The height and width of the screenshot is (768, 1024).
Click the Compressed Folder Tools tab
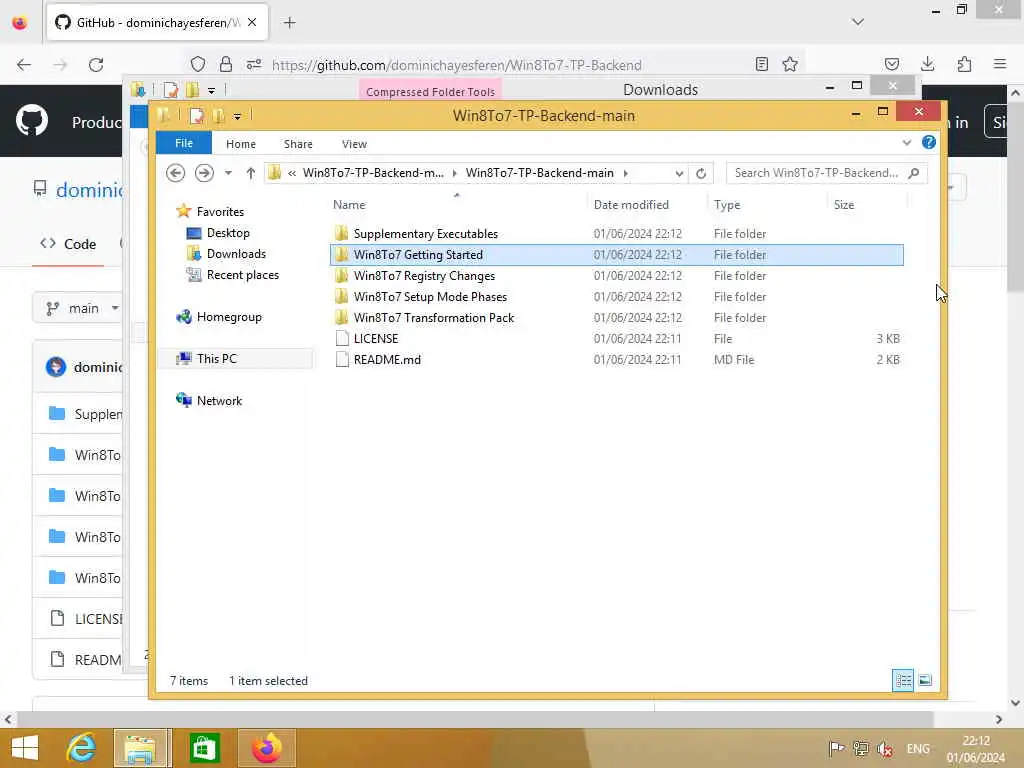pos(430,91)
